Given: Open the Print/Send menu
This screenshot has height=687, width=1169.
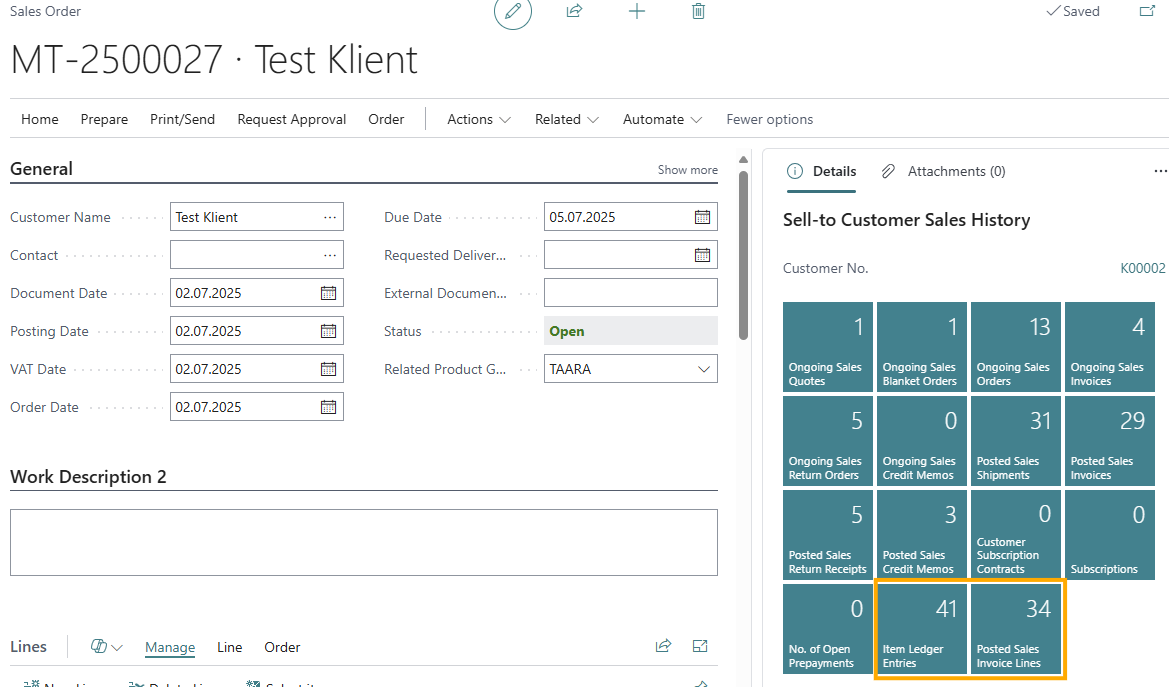Looking at the screenshot, I should pos(182,119).
